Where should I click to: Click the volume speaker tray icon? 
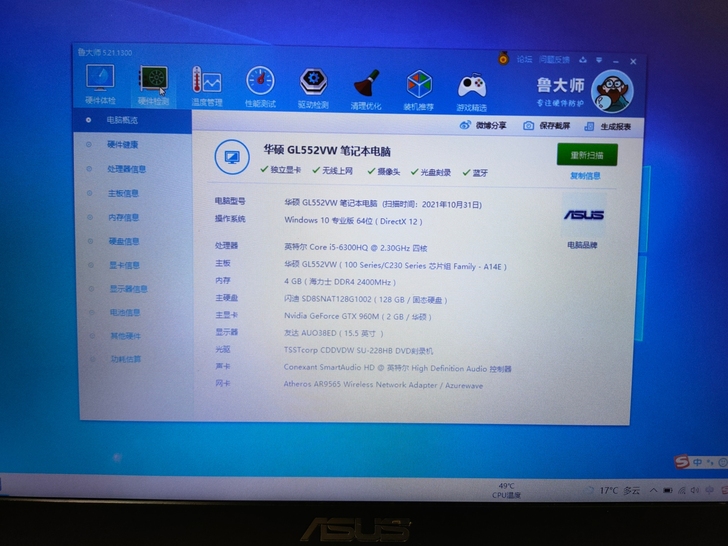(695, 490)
